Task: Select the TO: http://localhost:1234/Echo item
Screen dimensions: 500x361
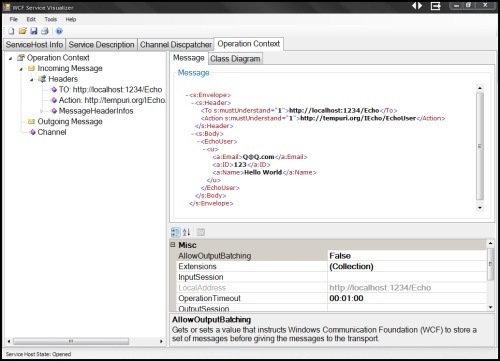Action: [x=110, y=90]
